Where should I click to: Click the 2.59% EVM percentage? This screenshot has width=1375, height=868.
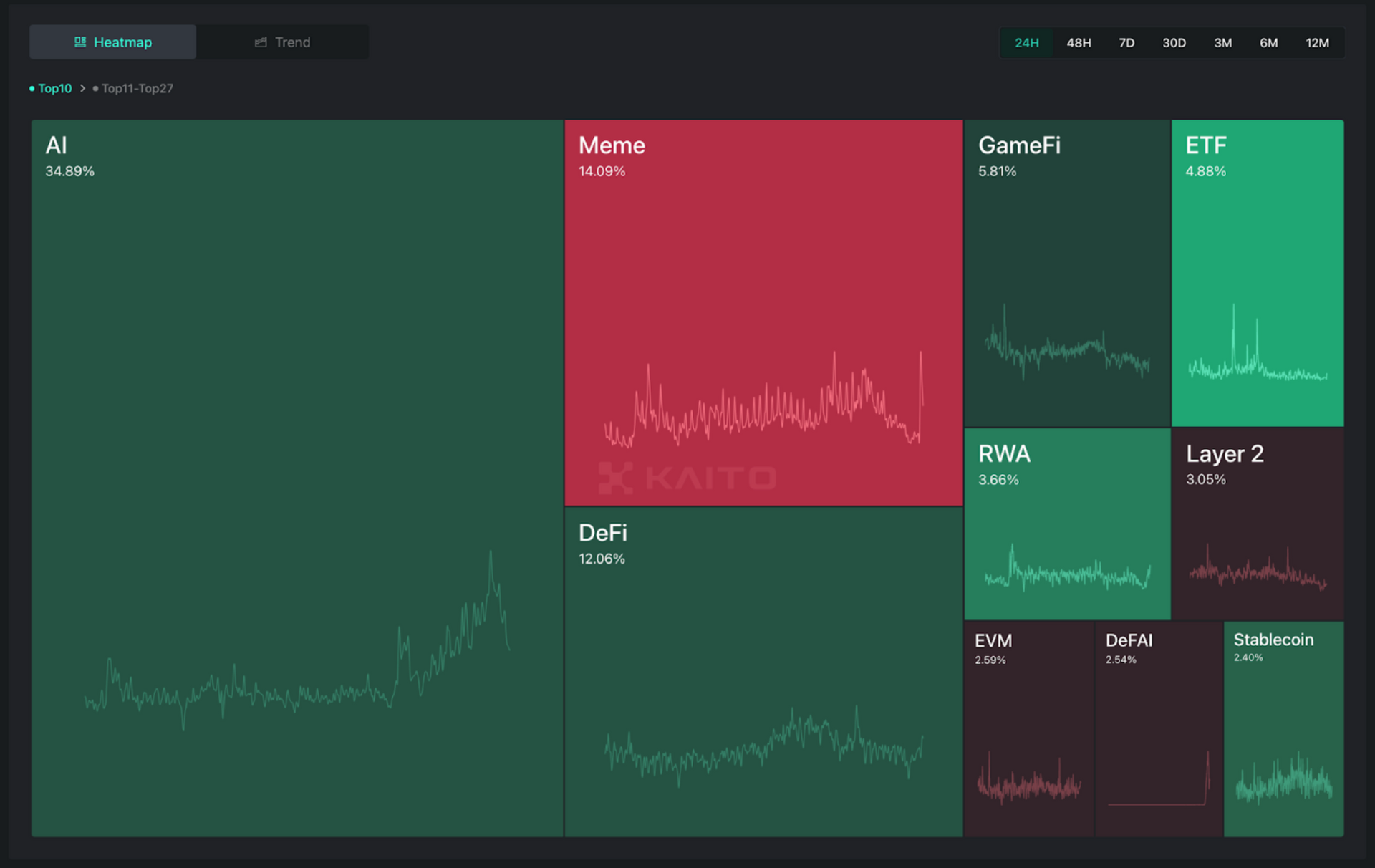point(990,660)
